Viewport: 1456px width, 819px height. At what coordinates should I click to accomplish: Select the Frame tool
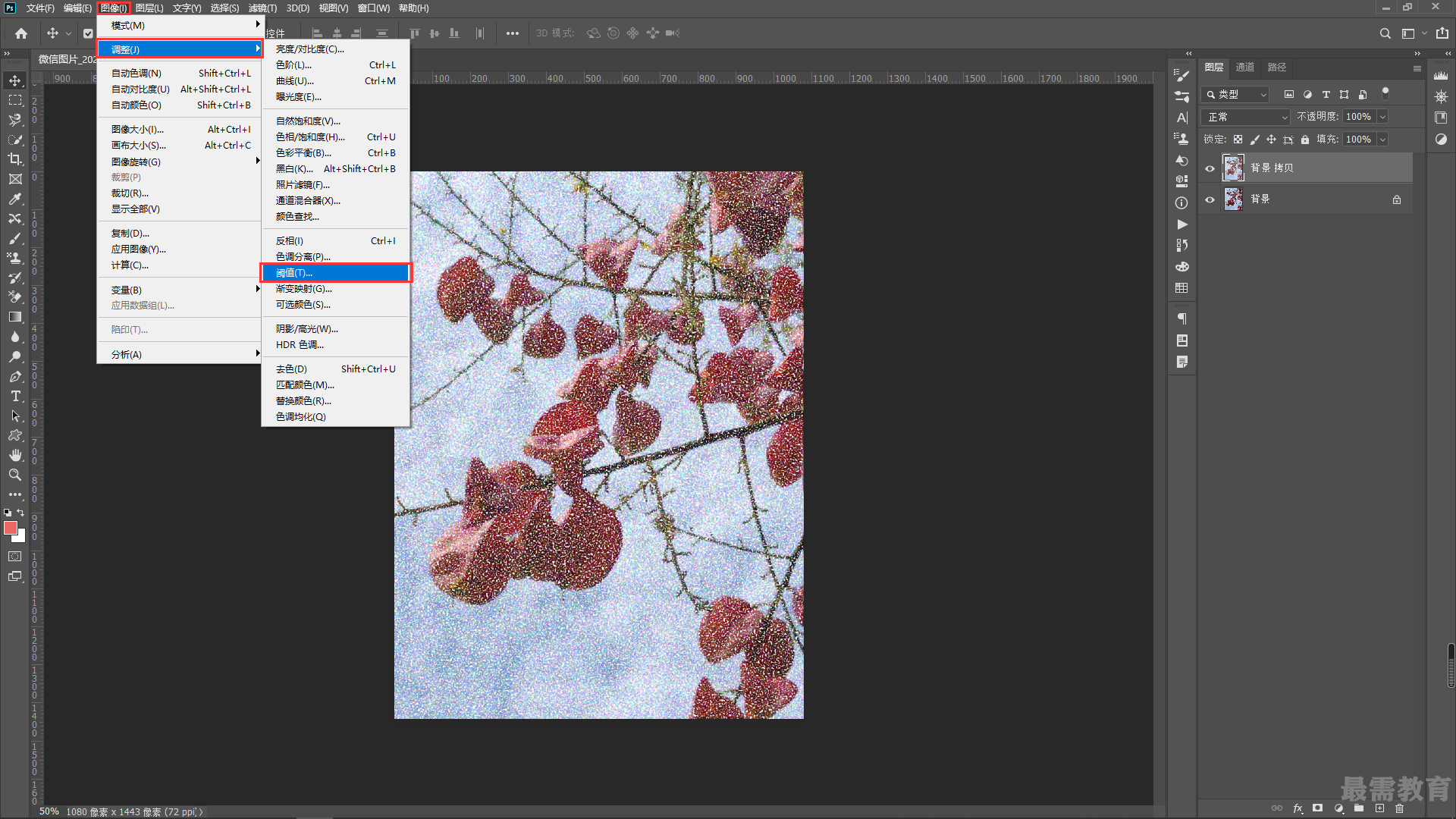point(15,179)
